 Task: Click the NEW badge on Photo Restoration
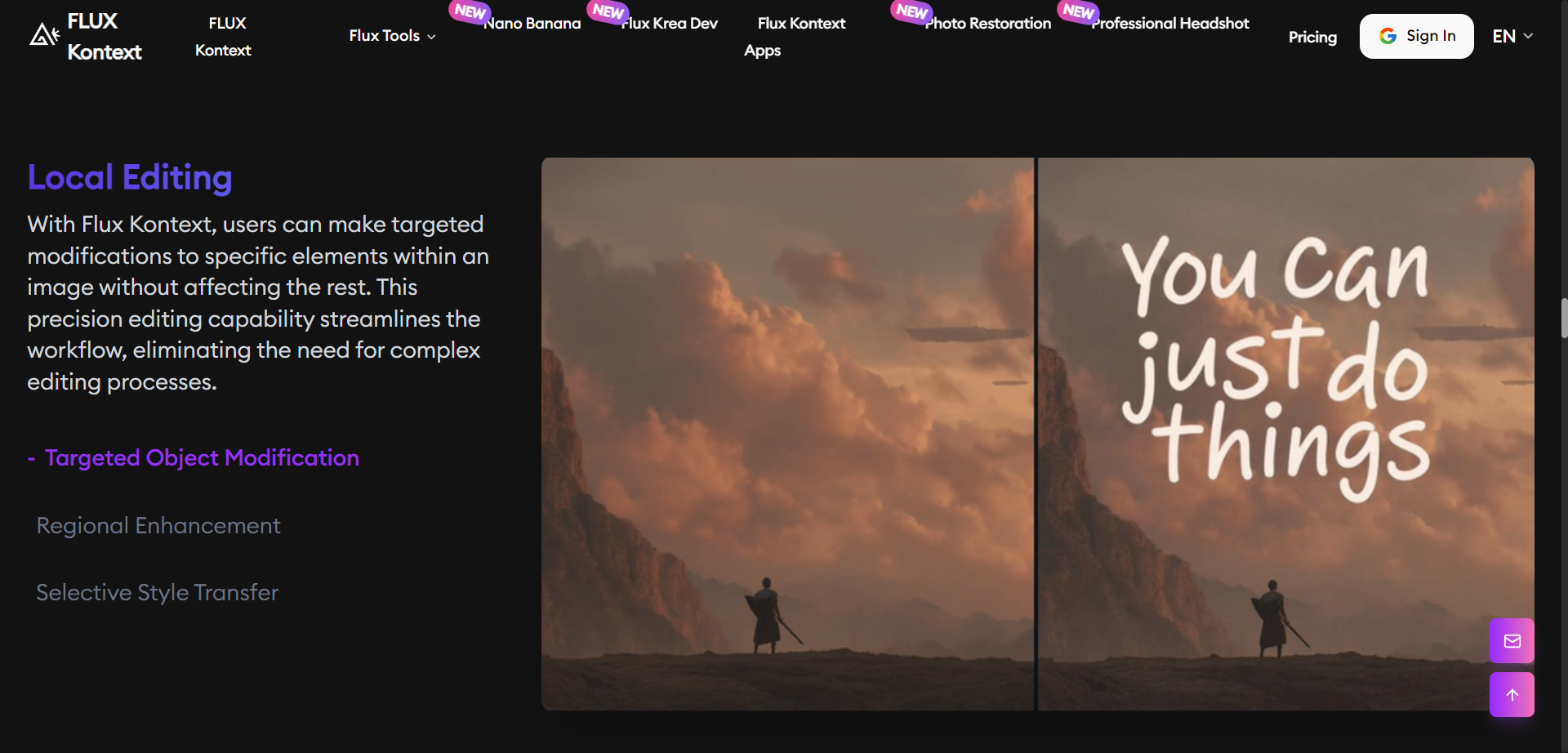click(x=911, y=11)
